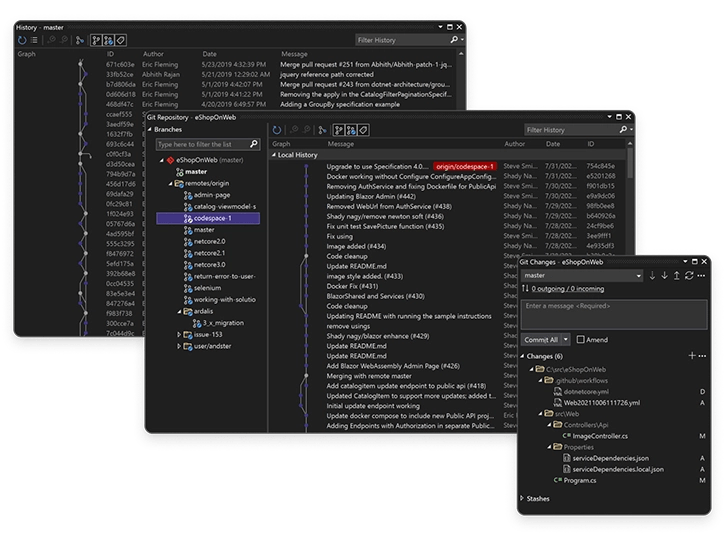
Task: Open more actions ellipsis beside Sync icon
Action: [701, 276]
